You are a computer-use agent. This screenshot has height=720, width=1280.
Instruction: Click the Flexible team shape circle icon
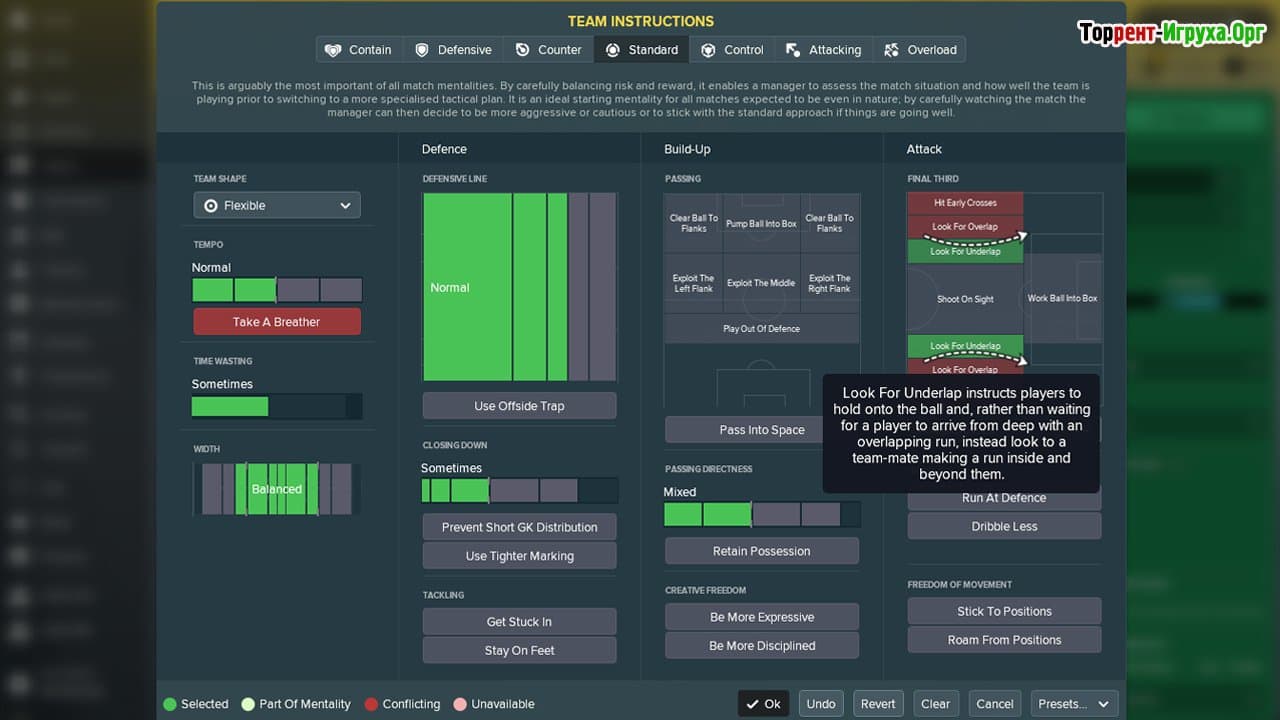click(210, 206)
